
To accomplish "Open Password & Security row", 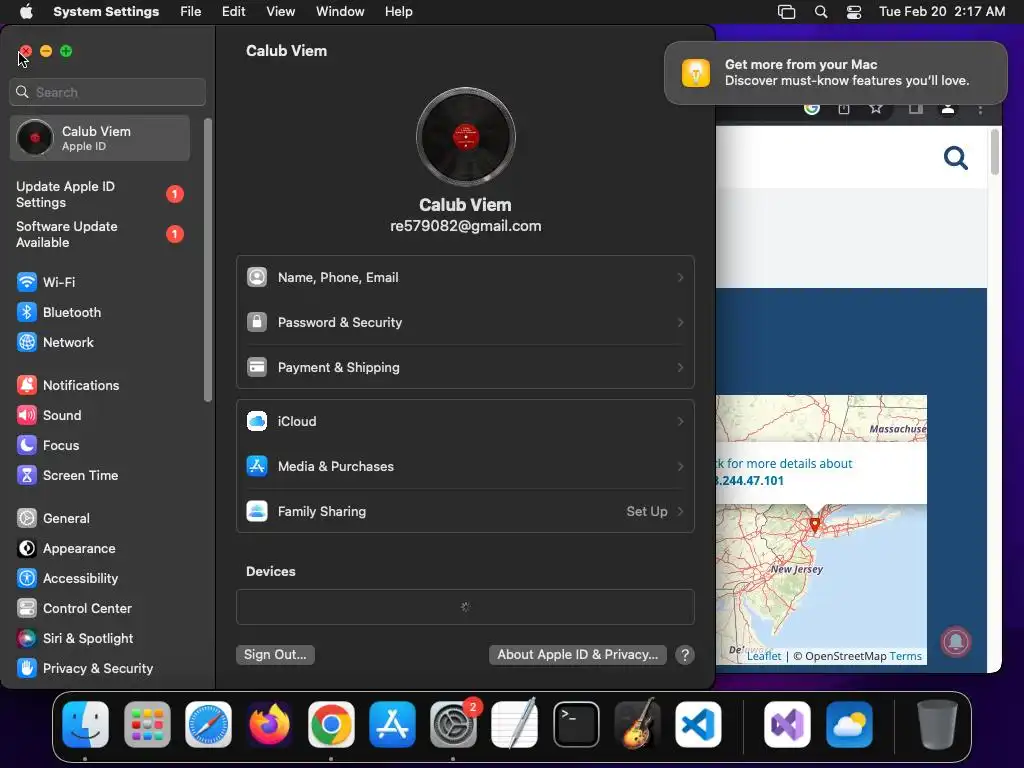I will (x=465, y=323).
